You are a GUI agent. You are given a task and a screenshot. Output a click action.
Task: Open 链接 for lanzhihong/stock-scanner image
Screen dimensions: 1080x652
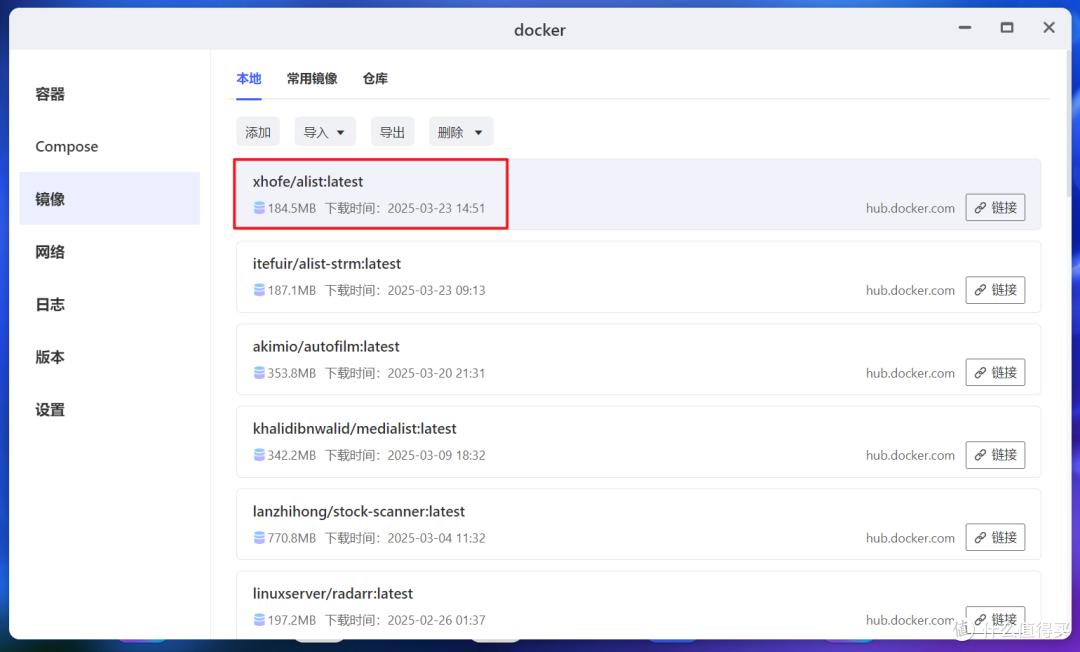coord(995,537)
